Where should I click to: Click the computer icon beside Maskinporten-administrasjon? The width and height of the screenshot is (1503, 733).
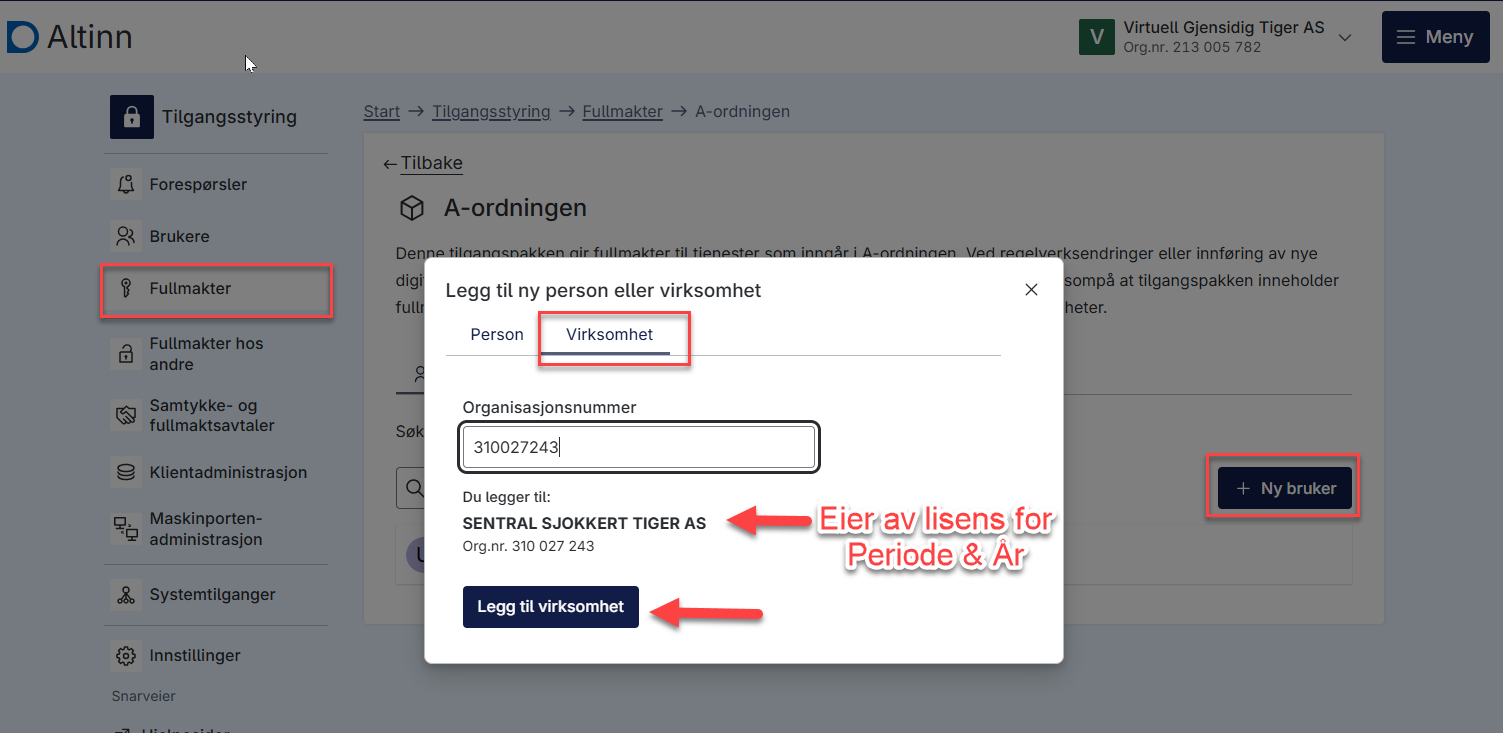tap(126, 528)
